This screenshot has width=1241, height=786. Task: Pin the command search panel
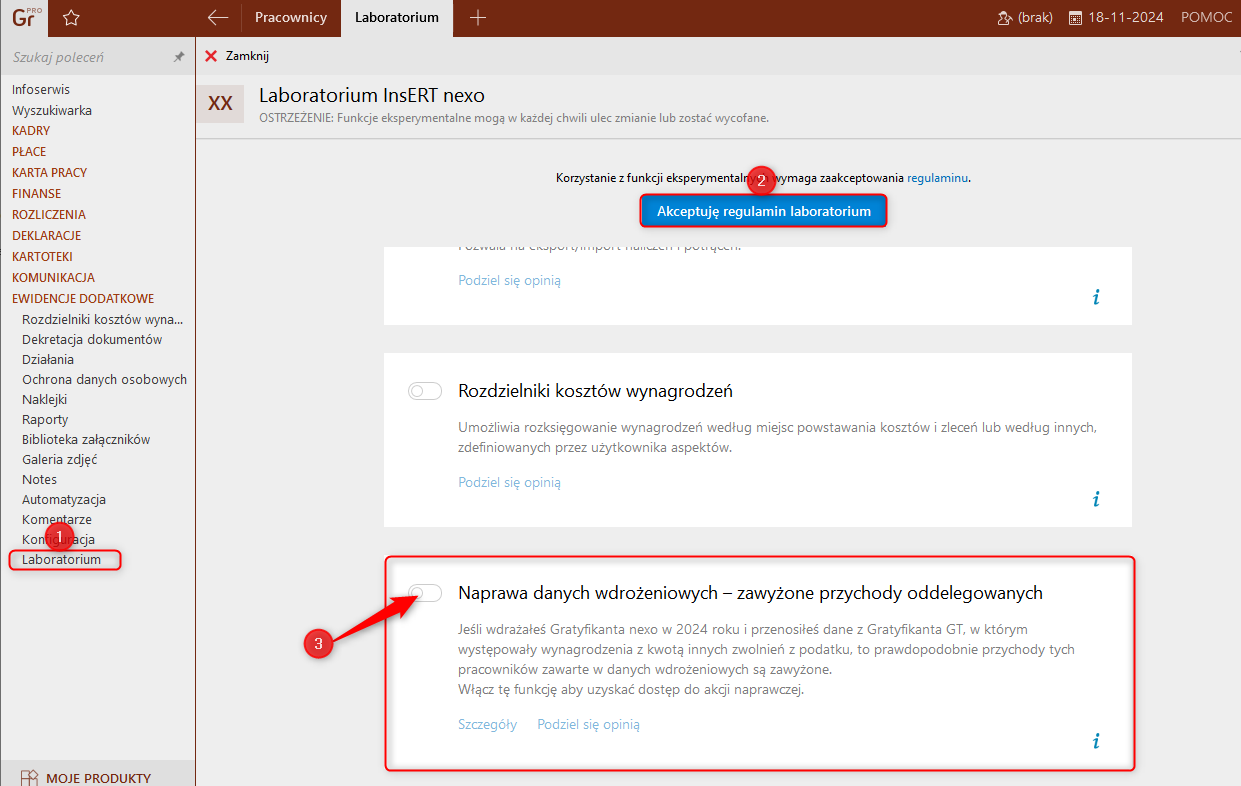click(x=179, y=58)
